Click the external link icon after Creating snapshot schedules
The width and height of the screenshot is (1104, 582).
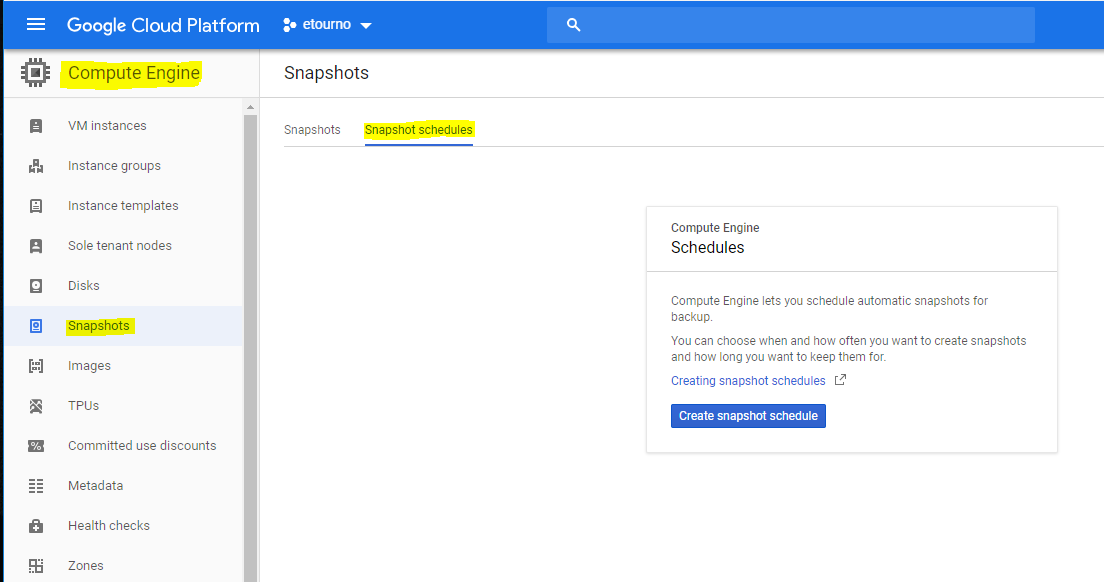[840, 380]
